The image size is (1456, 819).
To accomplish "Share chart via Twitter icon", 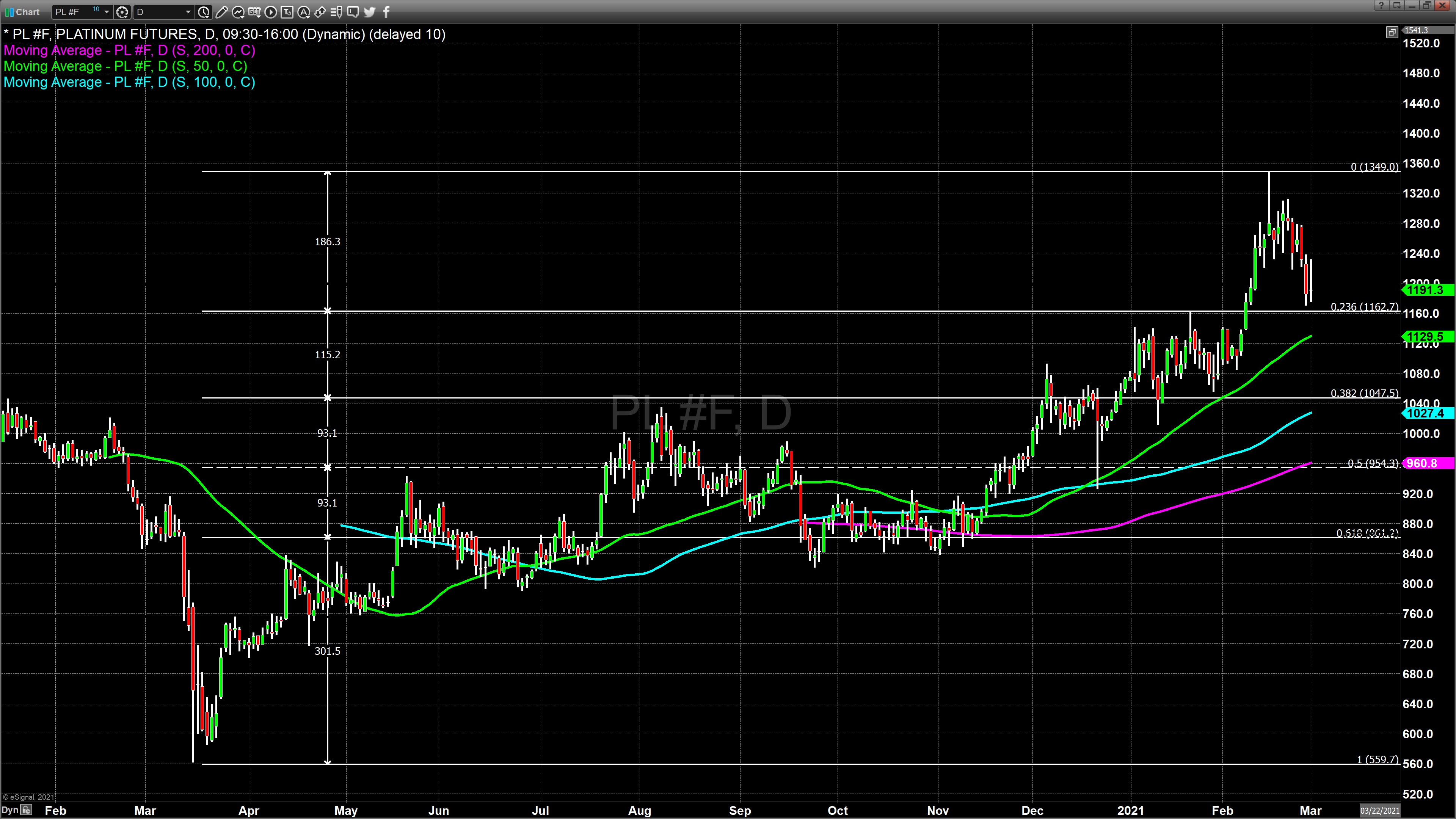I will coord(370,12).
